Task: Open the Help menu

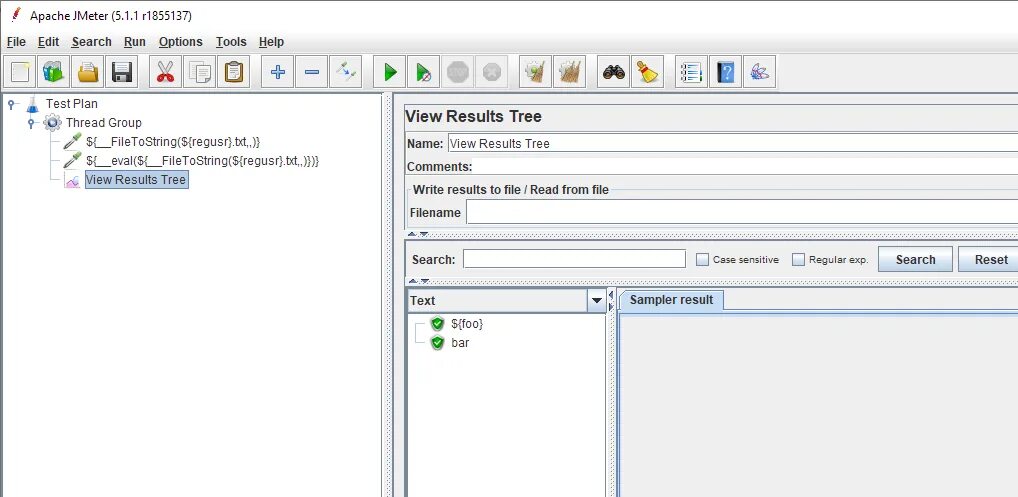Action: 271,42
